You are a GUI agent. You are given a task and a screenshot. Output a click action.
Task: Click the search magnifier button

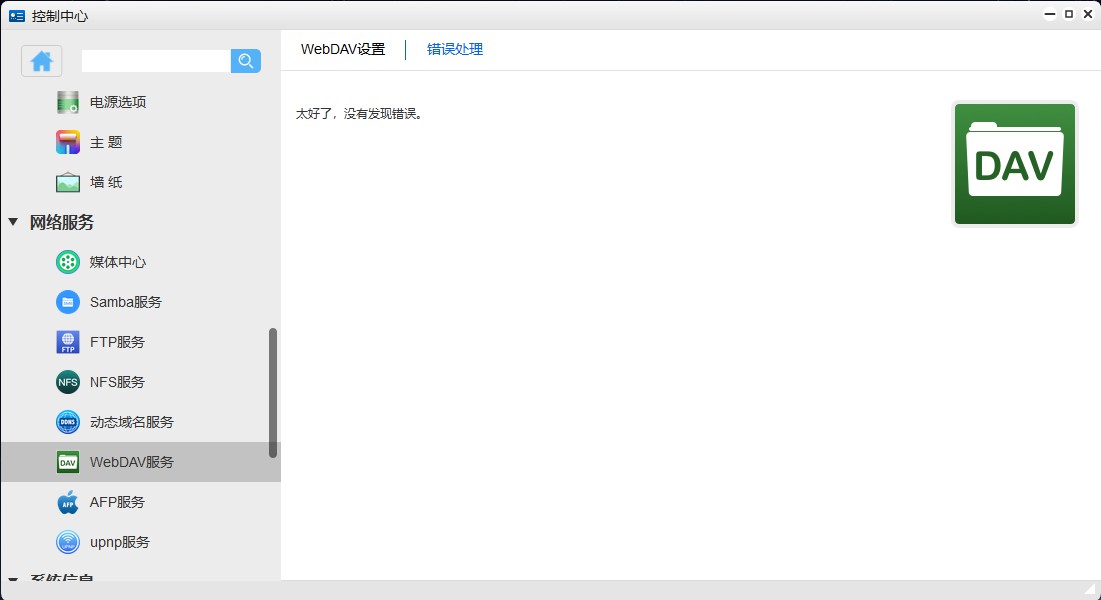pos(246,61)
